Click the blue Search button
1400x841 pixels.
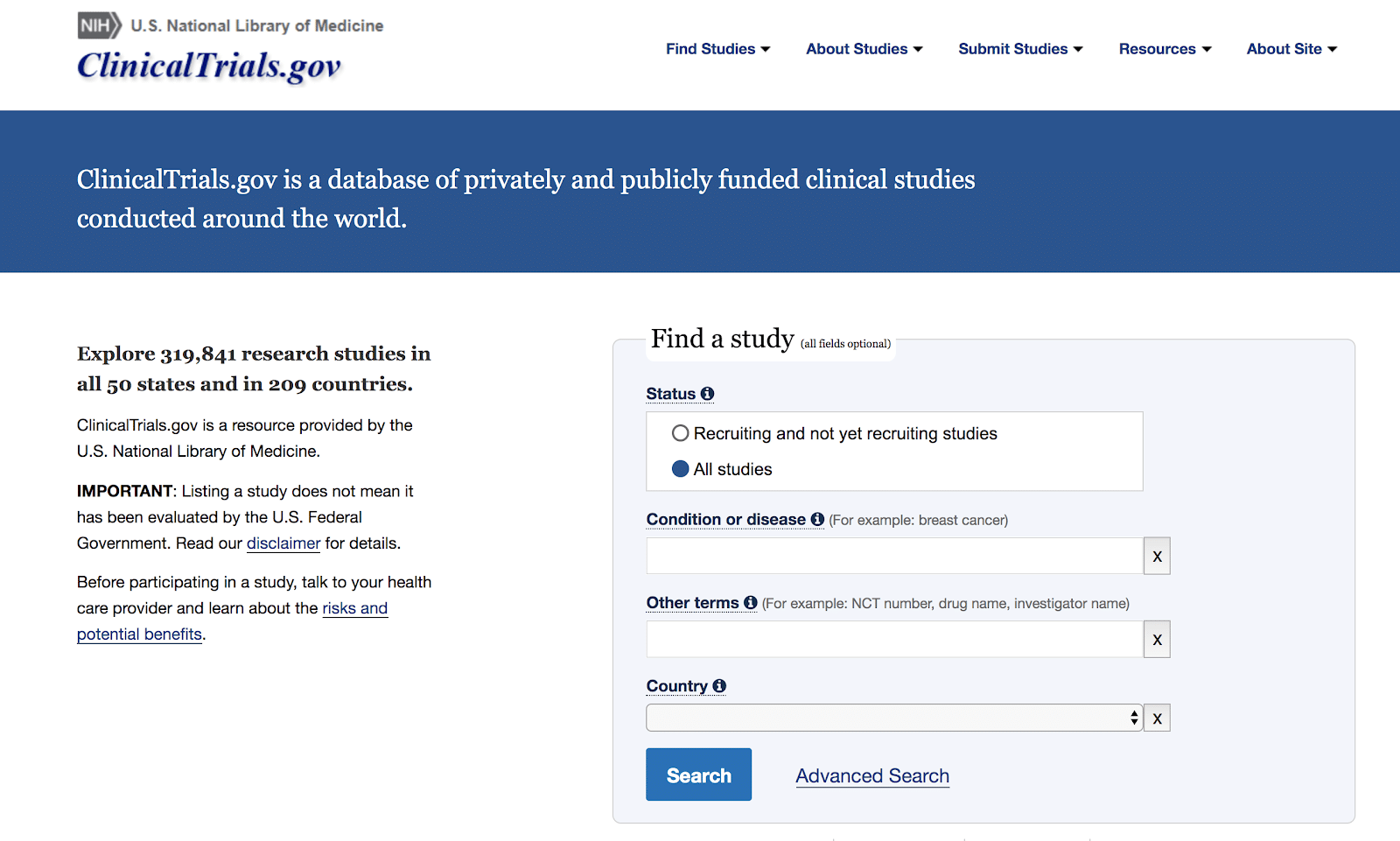(x=698, y=774)
